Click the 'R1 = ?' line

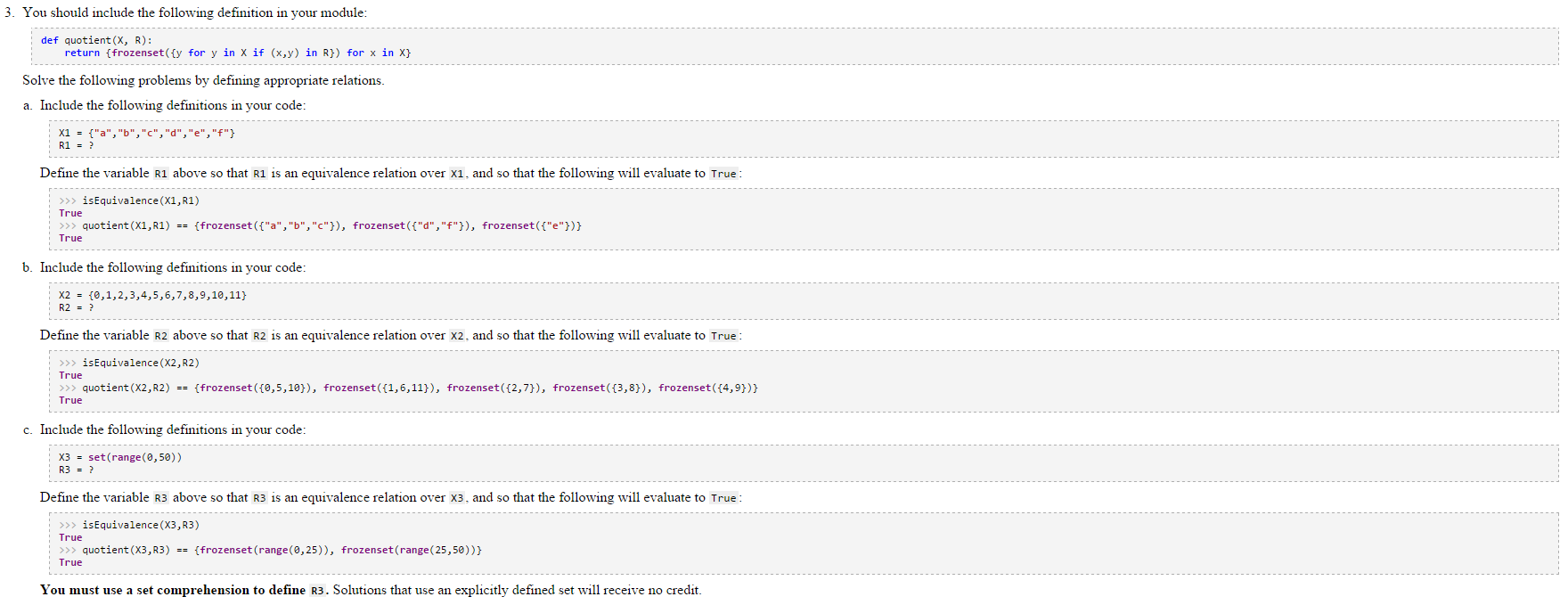pos(76,145)
